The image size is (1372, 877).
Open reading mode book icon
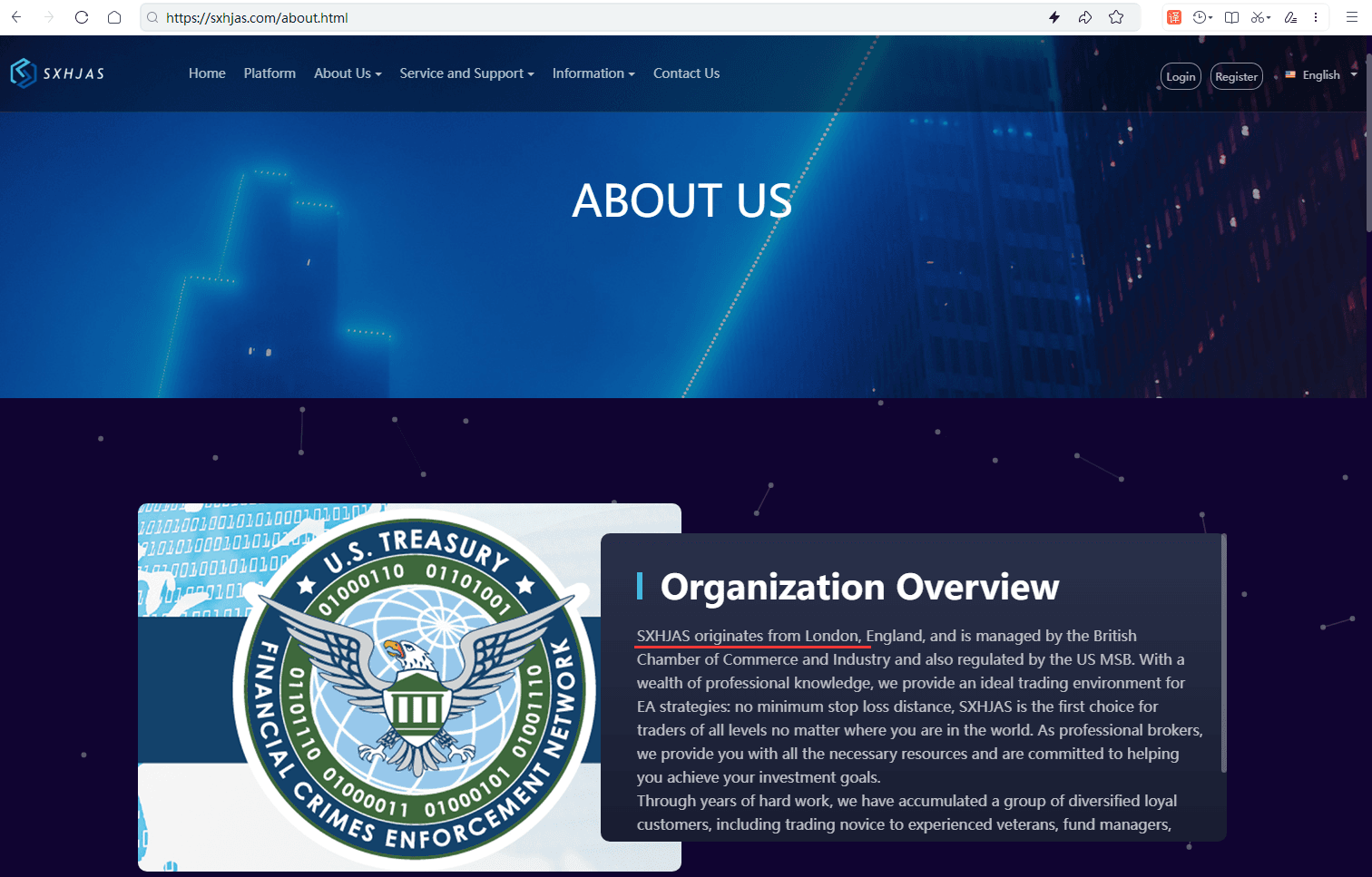(1231, 17)
